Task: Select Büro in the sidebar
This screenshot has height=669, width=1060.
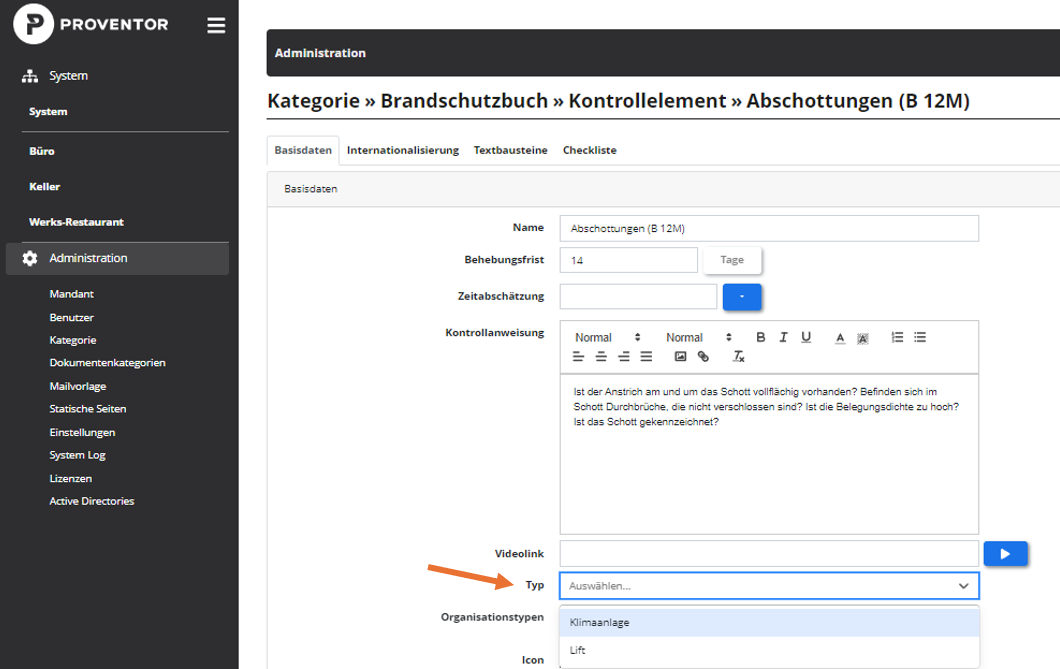Action: [42, 151]
